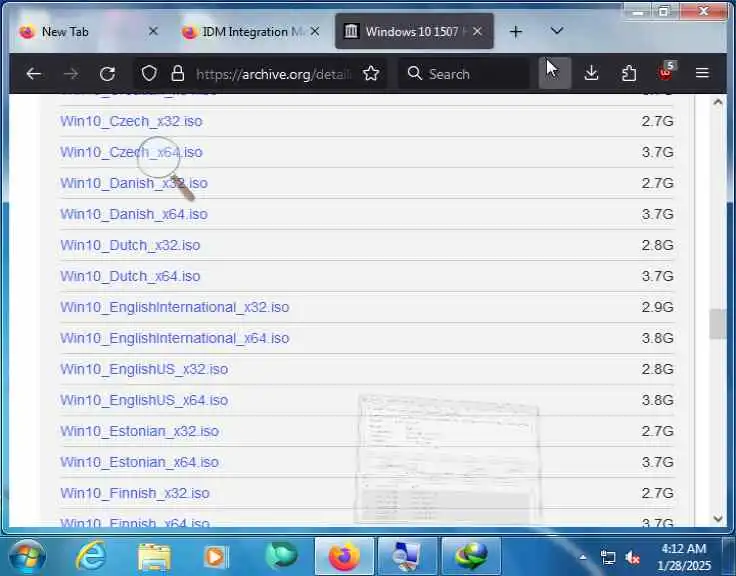The width and height of the screenshot is (736, 576).
Task: Open the extensions puzzle icon
Action: (629, 73)
